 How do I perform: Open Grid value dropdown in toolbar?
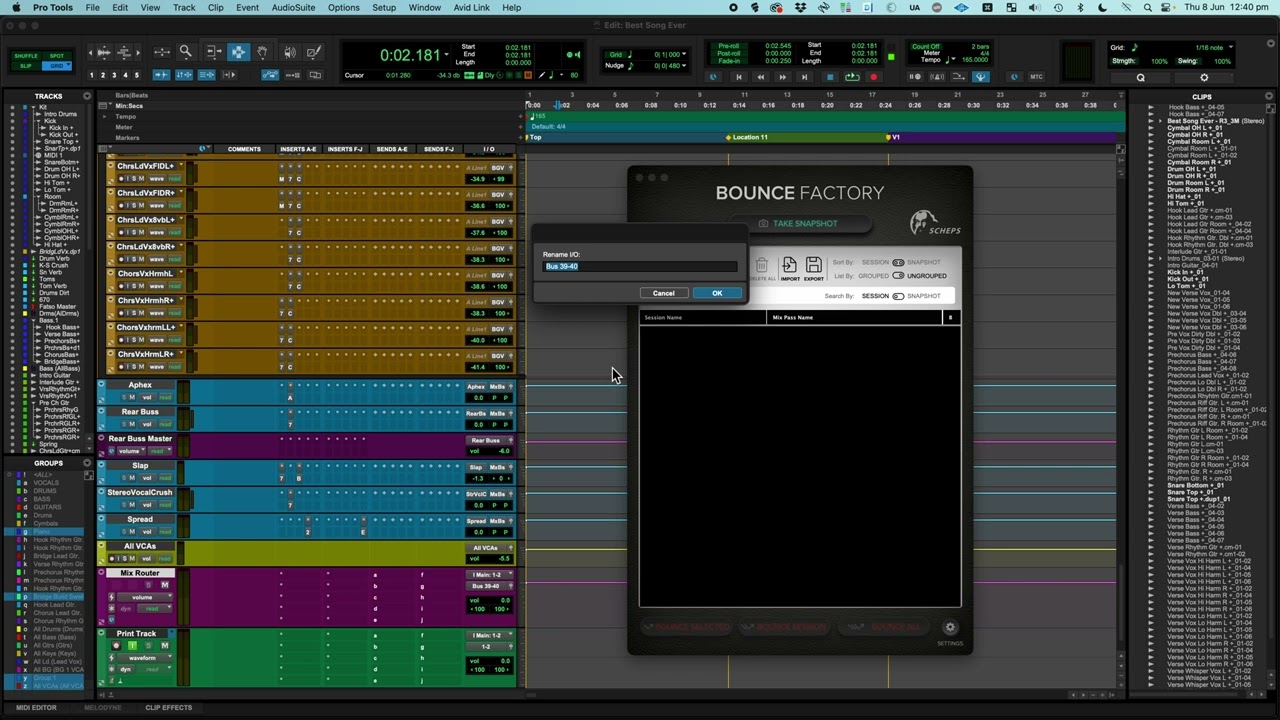click(684, 54)
